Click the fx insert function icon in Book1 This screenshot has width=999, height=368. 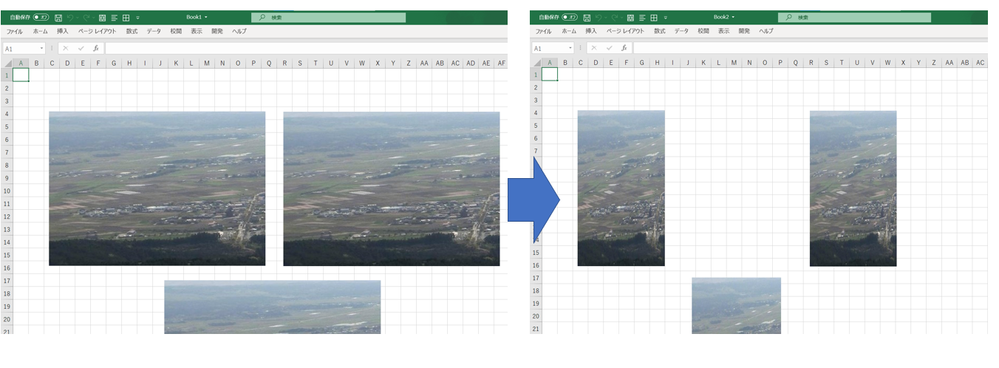96,48
